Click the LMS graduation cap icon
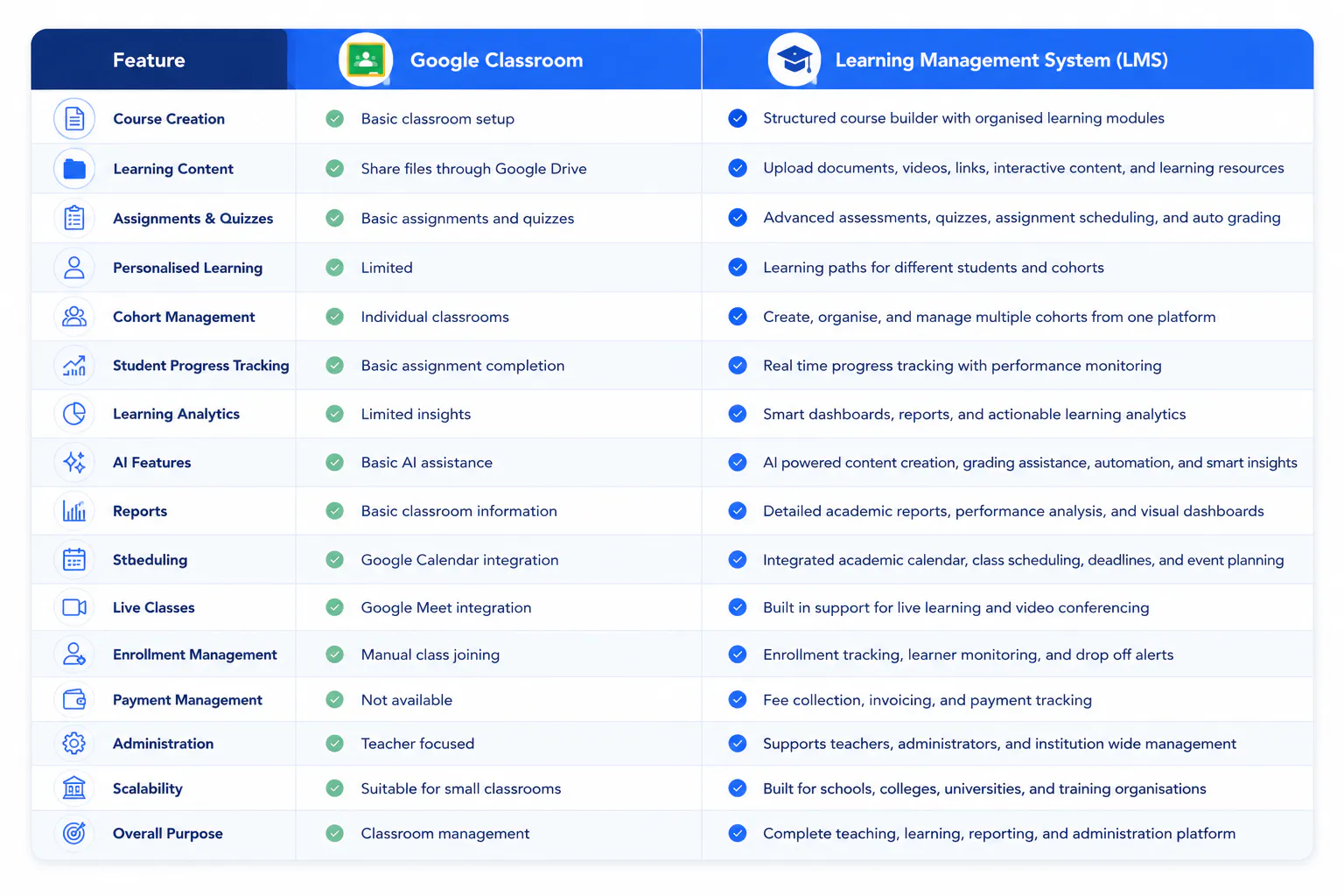The height and width of the screenshot is (896, 1344). coord(794,59)
